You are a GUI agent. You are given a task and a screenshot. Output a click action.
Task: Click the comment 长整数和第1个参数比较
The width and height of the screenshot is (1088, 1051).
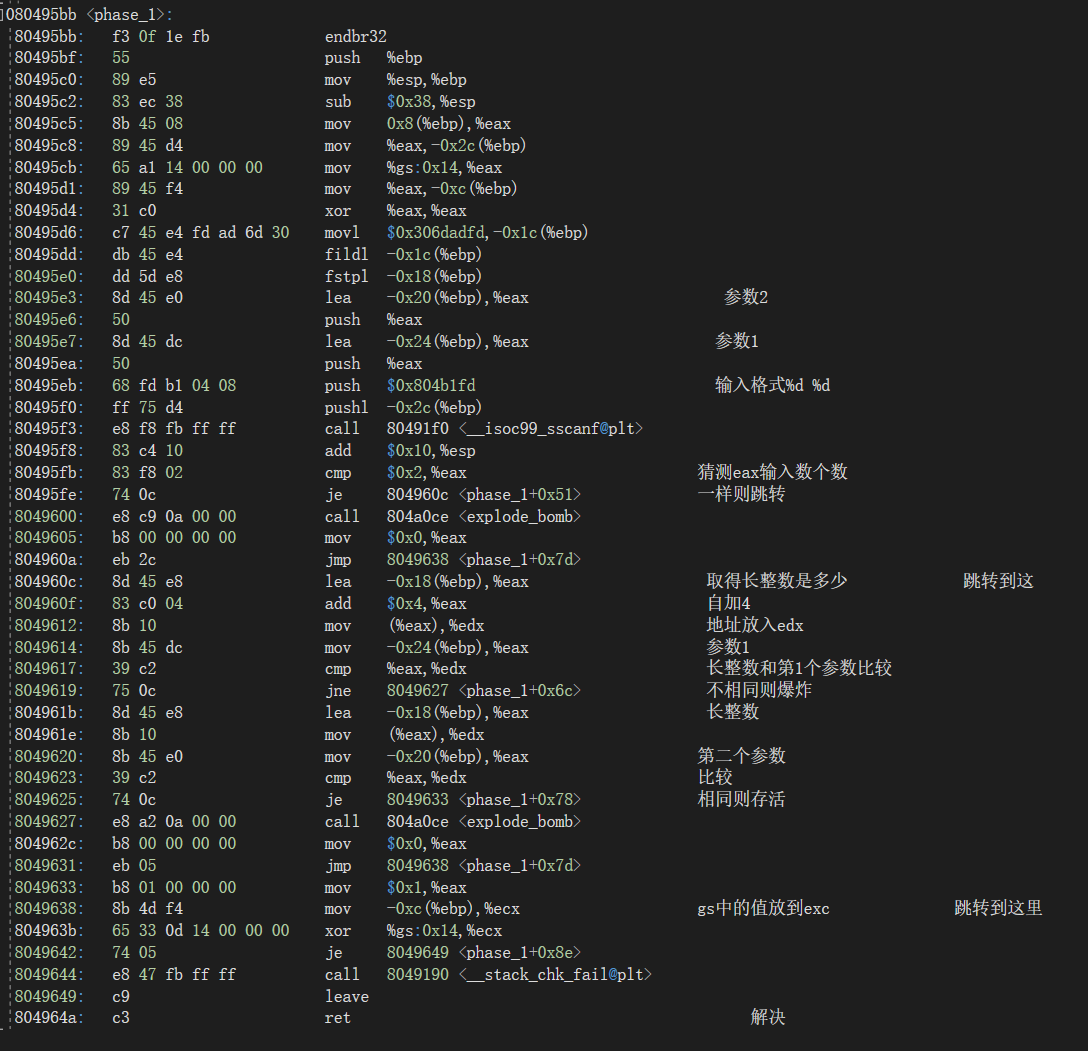tap(798, 668)
